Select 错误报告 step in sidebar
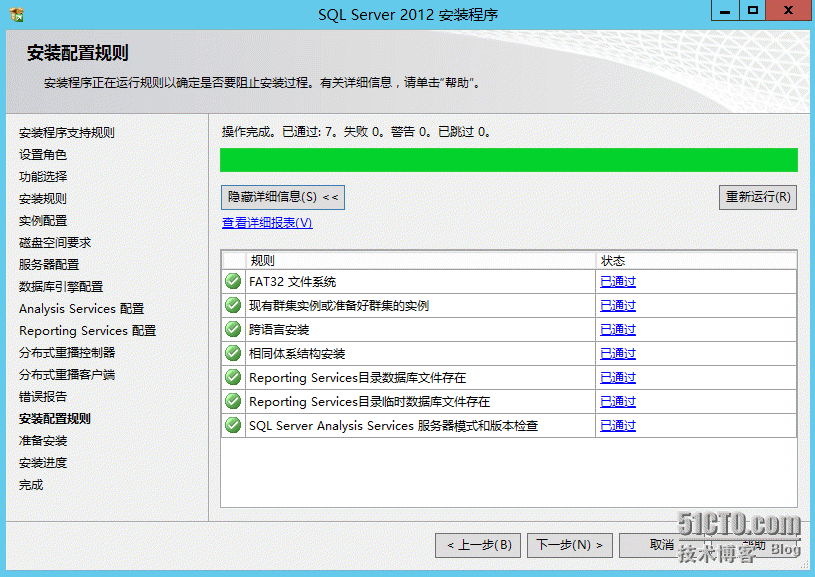 [43, 397]
